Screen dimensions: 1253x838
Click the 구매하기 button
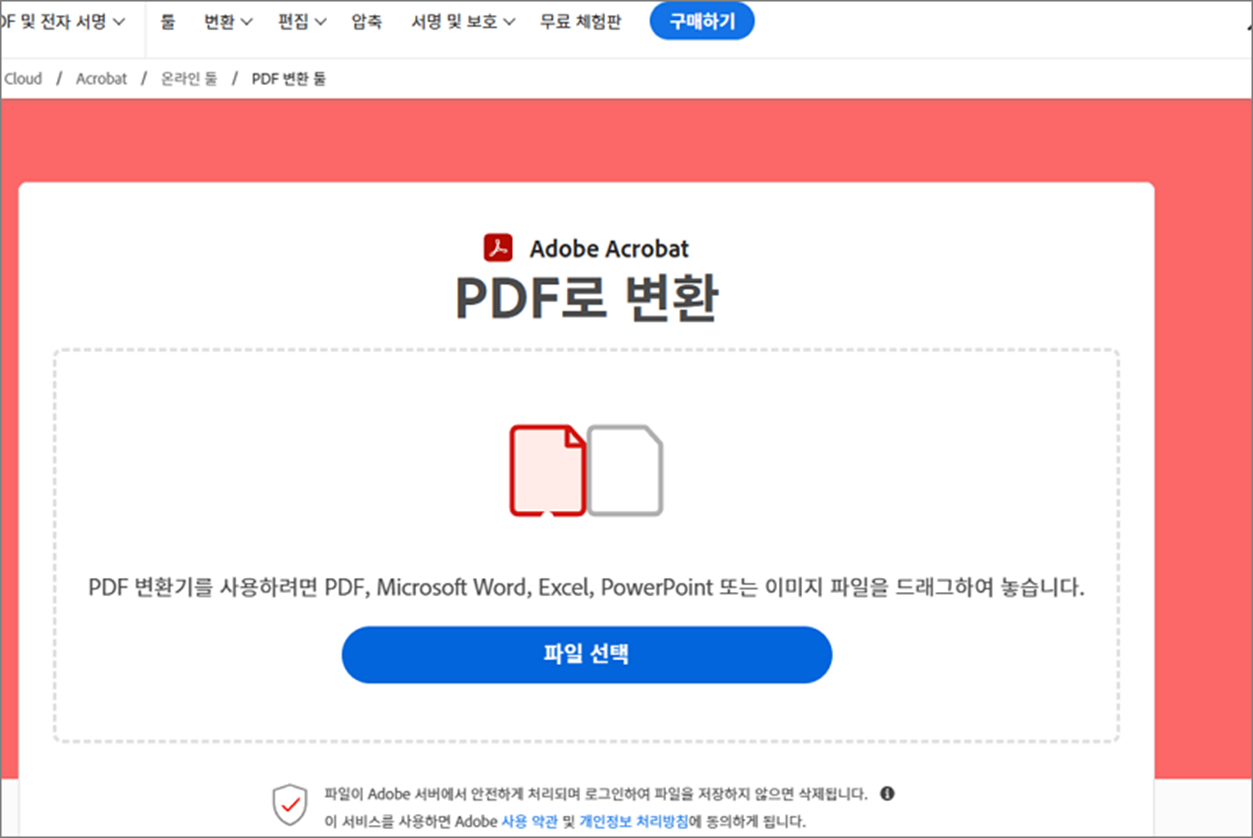coord(702,21)
